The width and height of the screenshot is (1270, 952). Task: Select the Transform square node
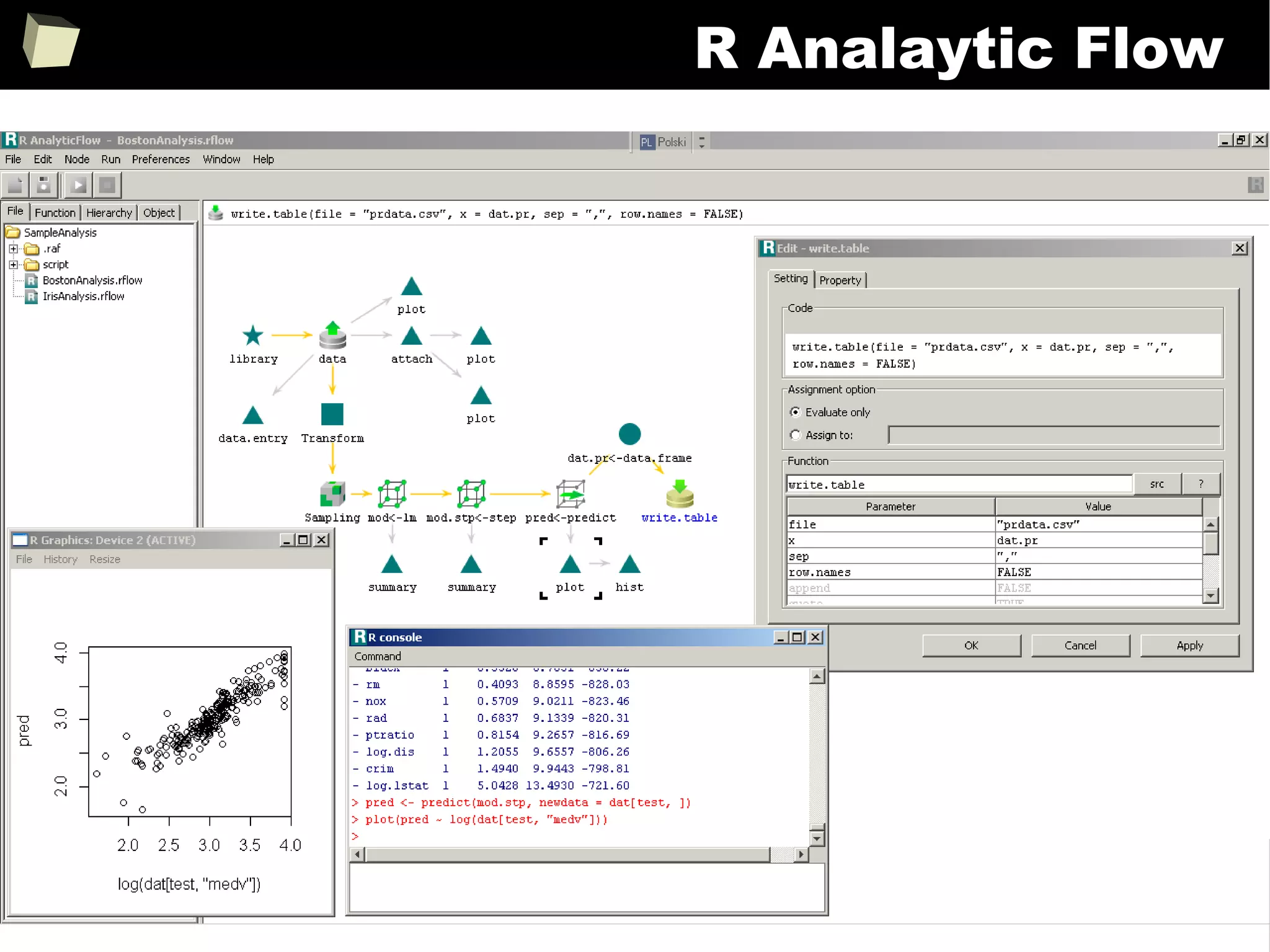pyautogui.click(x=332, y=414)
